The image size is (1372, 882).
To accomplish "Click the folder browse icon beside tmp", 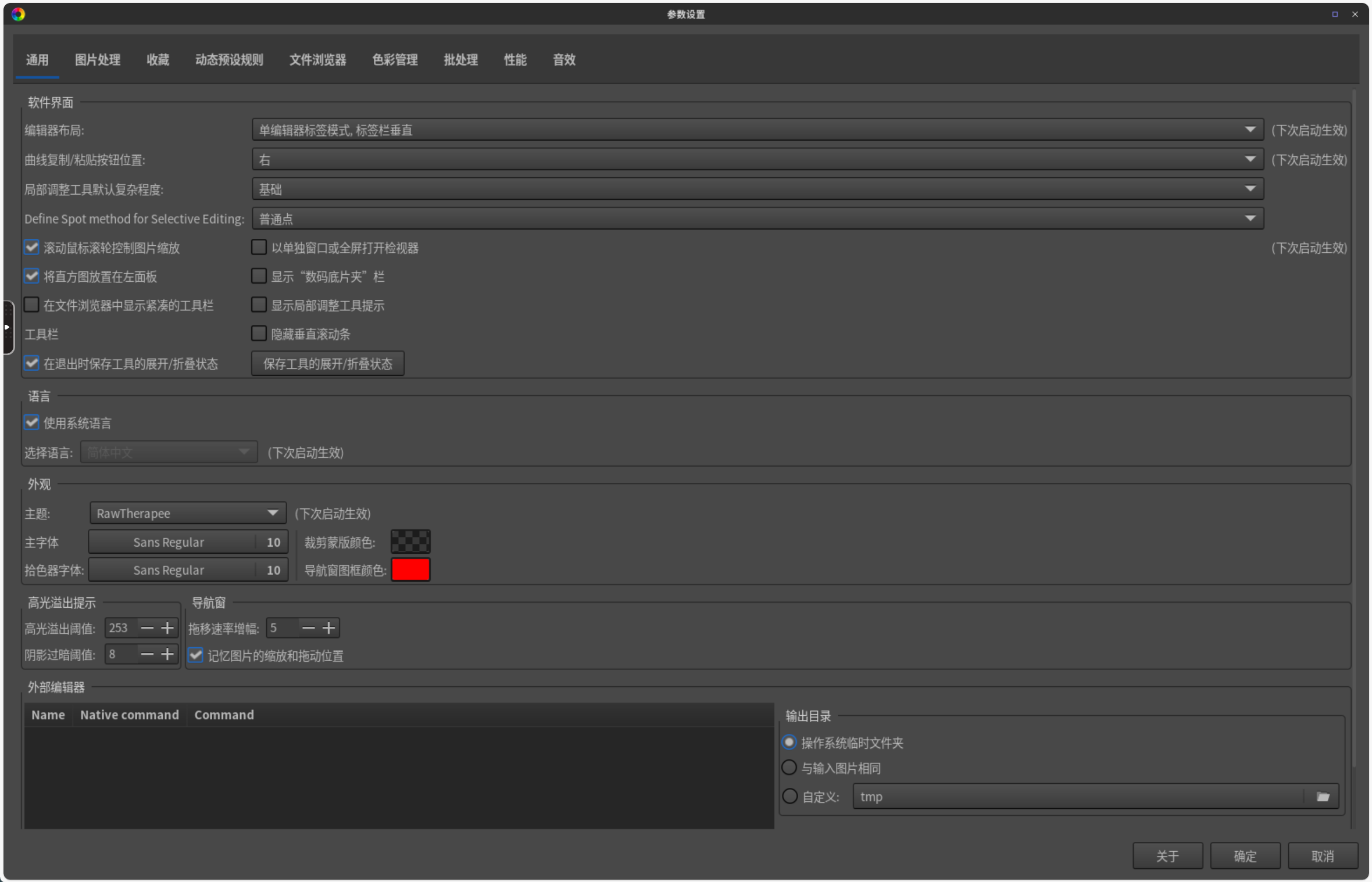I will pos(1323,797).
